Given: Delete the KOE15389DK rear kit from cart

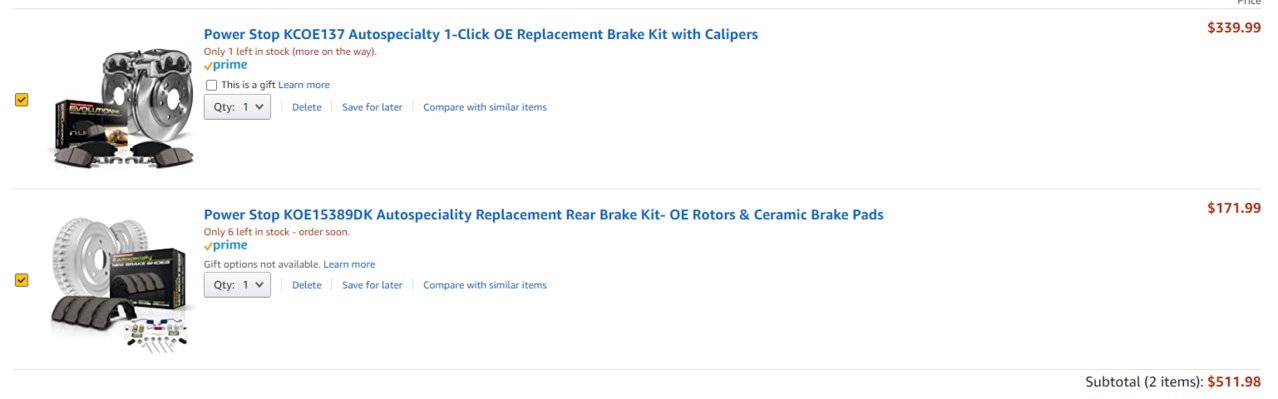Looking at the screenshot, I should coord(306,285).
